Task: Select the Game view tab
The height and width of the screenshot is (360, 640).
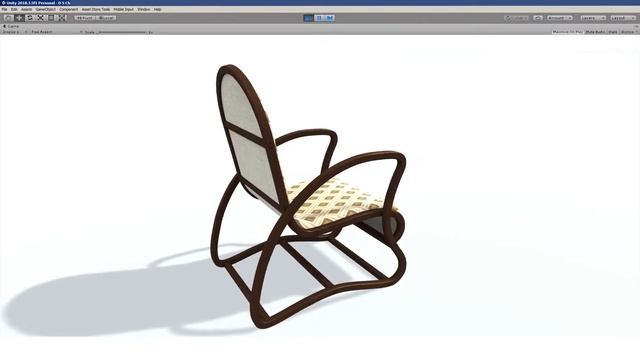Action: [11, 26]
